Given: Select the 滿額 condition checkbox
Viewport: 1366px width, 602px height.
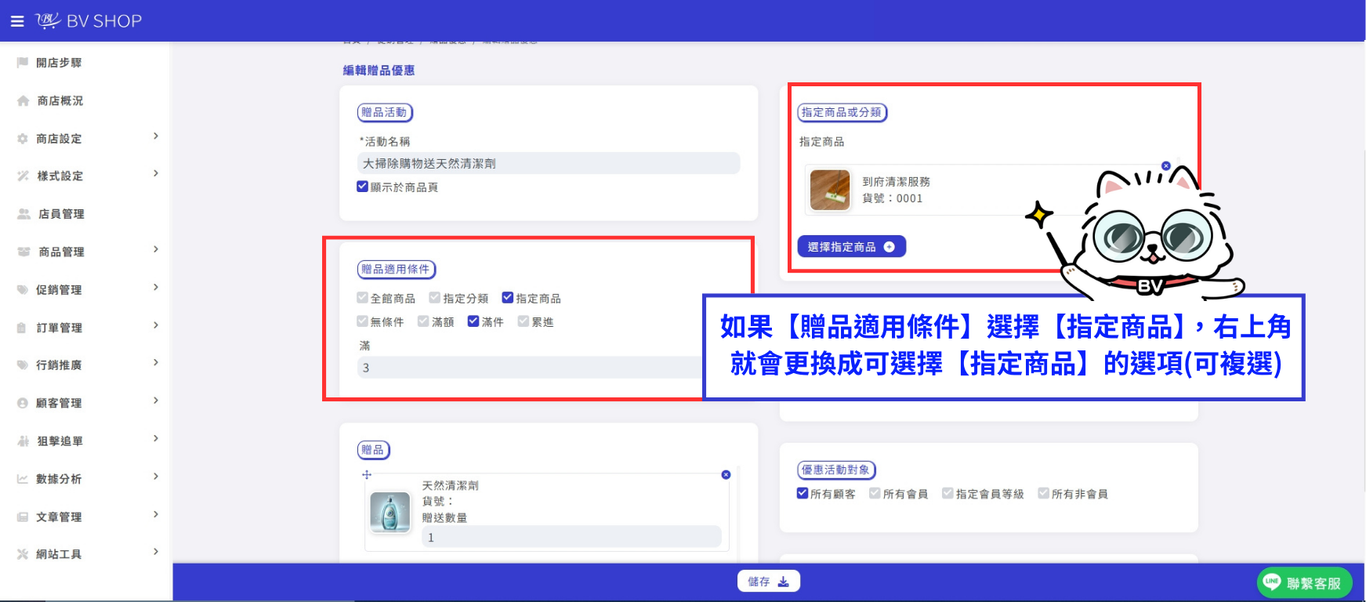Looking at the screenshot, I should point(424,322).
